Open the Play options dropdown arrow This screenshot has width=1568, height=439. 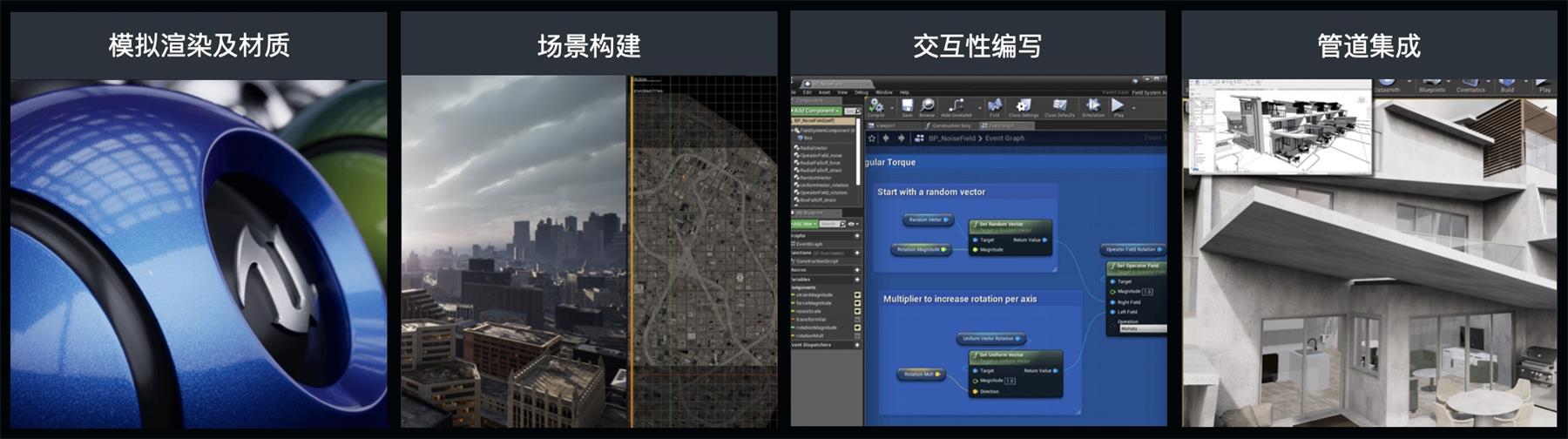coord(1133,107)
